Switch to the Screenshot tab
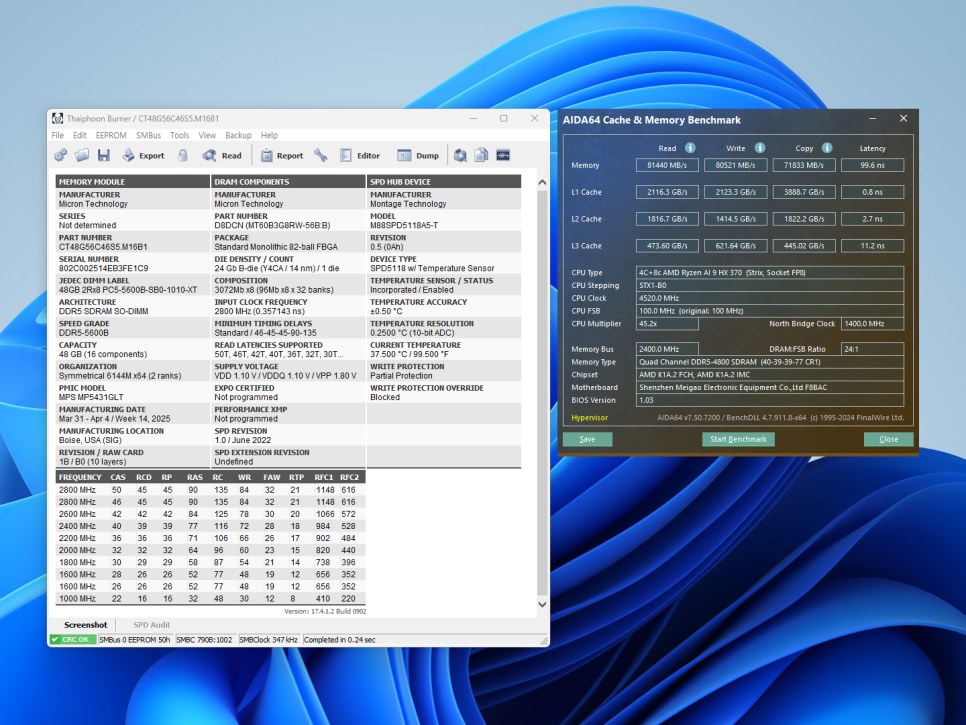This screenshot has height=725, width=966. click(86, 625)
